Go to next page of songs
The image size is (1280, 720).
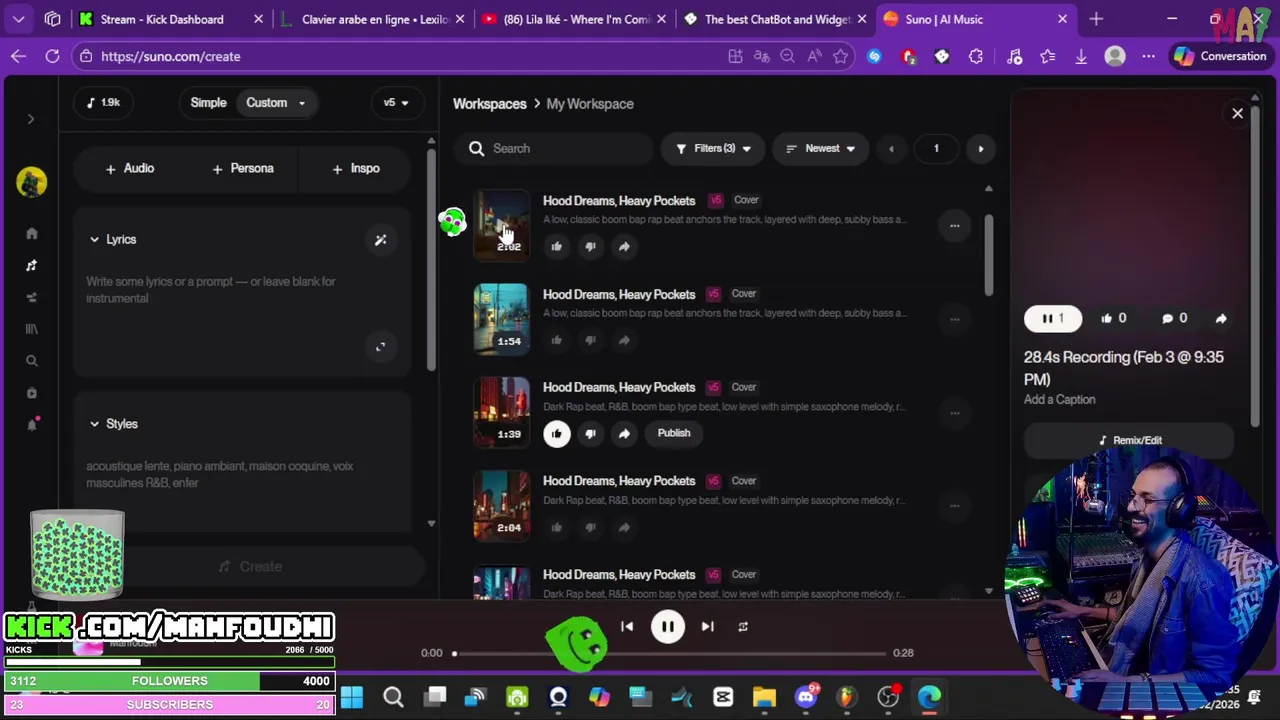click(x=980, y=148)
